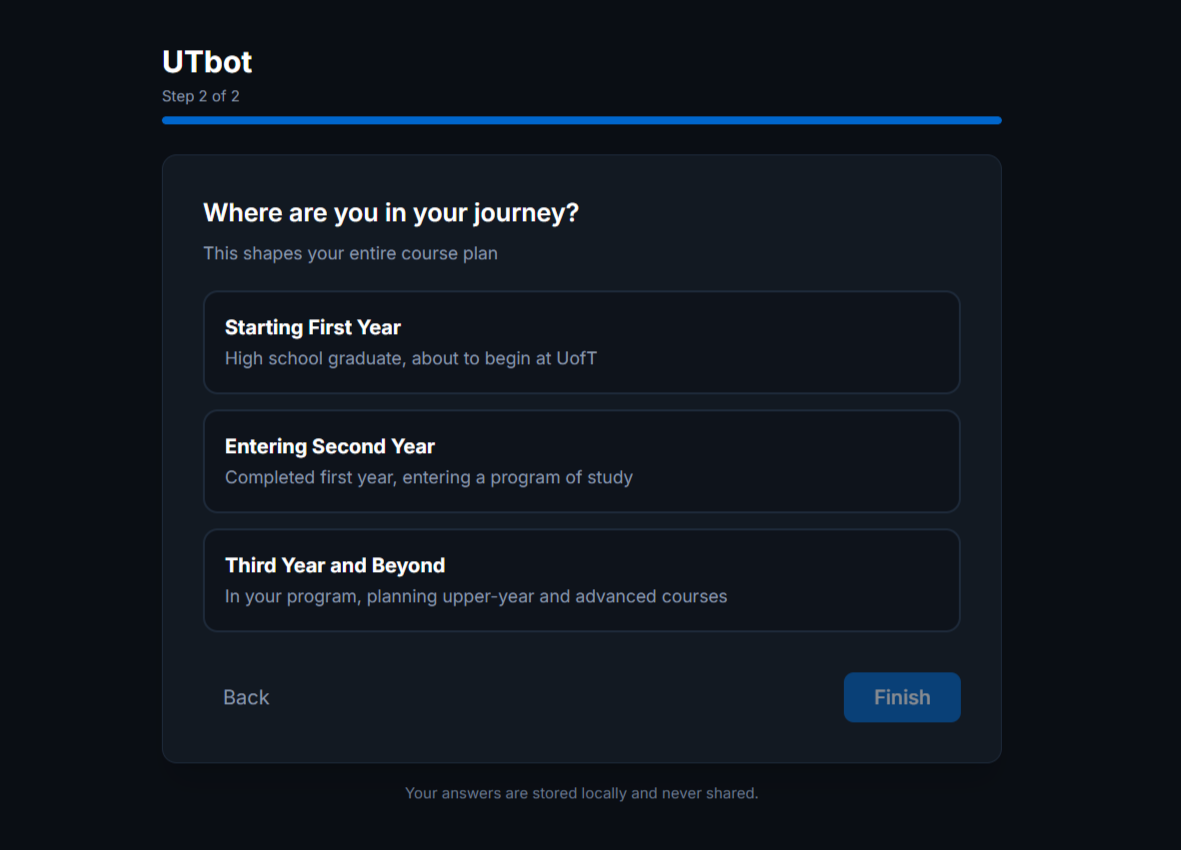
Task: Click the Finish button
Action: pyautogui.click(x=902, y=697)
